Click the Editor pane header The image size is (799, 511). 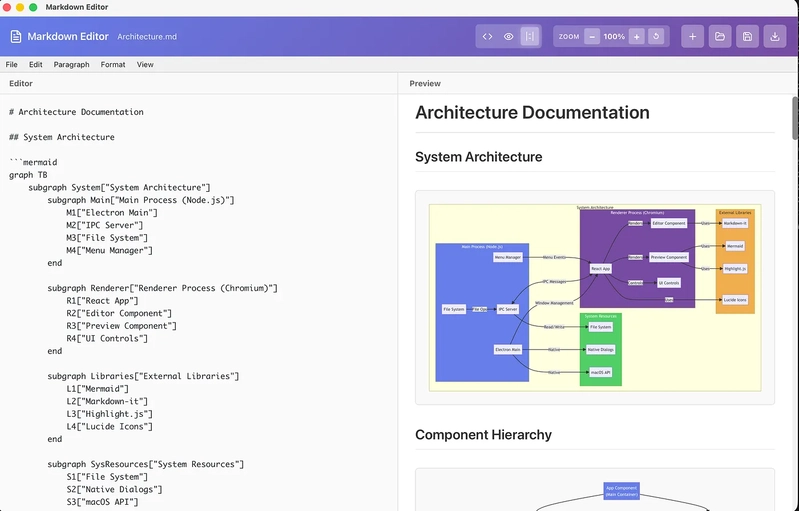[21, 84]
